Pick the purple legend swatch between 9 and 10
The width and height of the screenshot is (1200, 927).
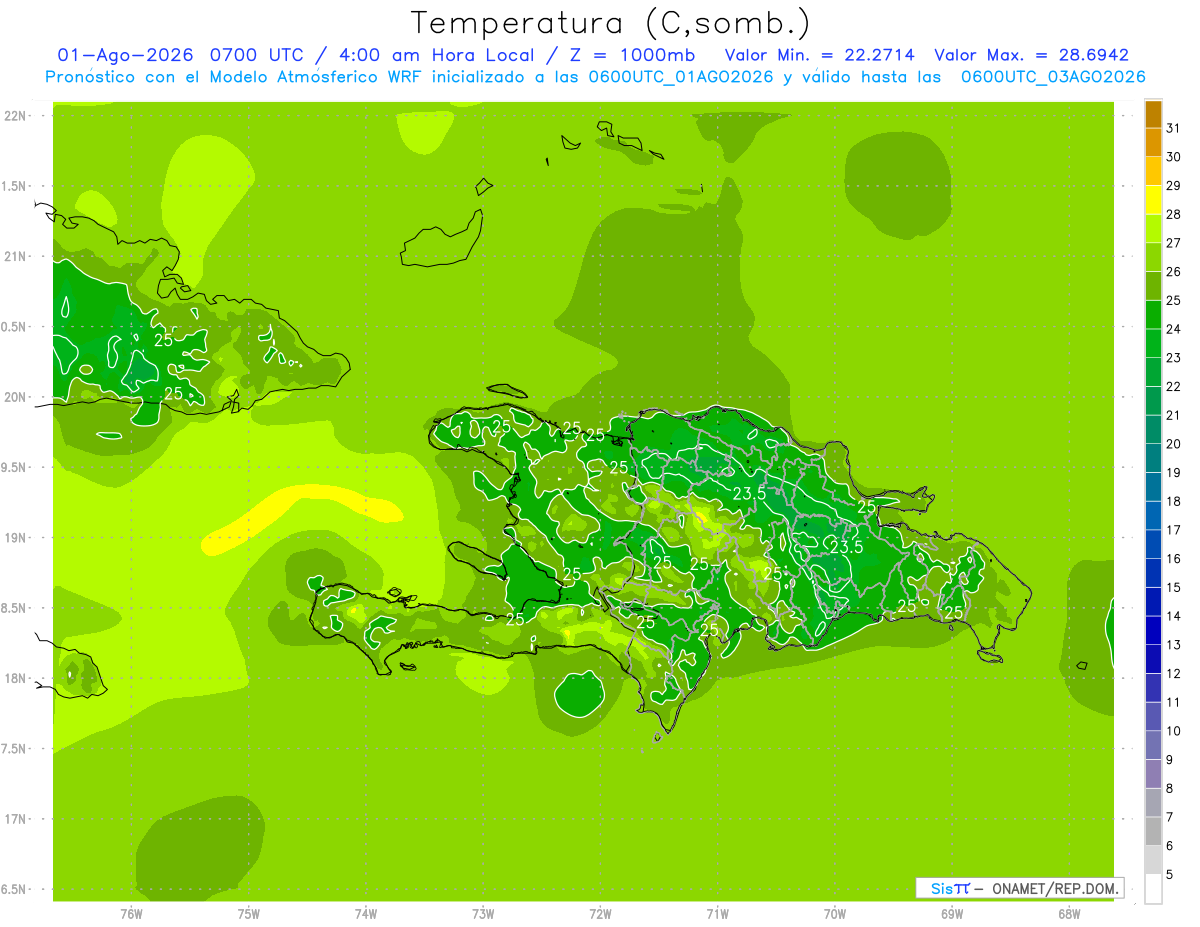point(1153,745)
